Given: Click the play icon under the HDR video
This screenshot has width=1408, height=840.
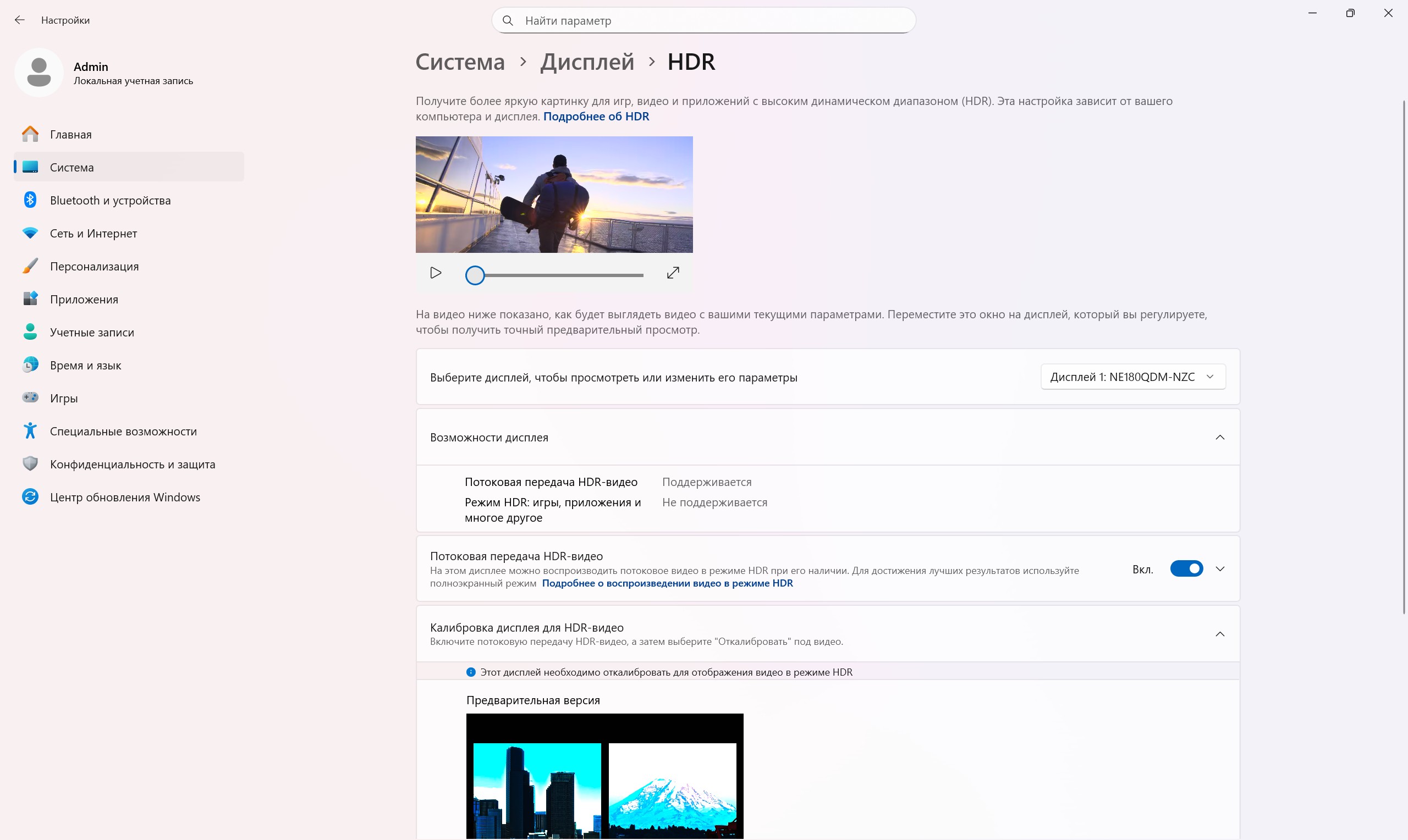Looking at the screenshot, I should pyautogui.click(x=436, y=273).
